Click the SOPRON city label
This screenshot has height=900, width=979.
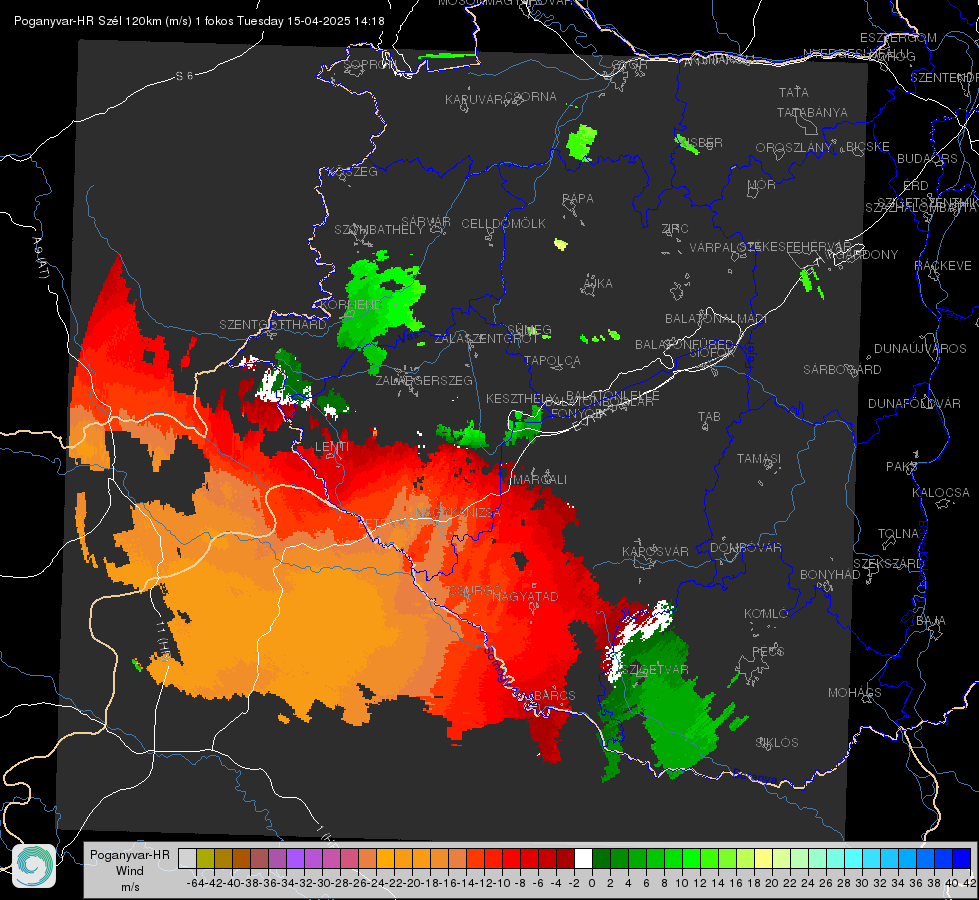(369, 64)
